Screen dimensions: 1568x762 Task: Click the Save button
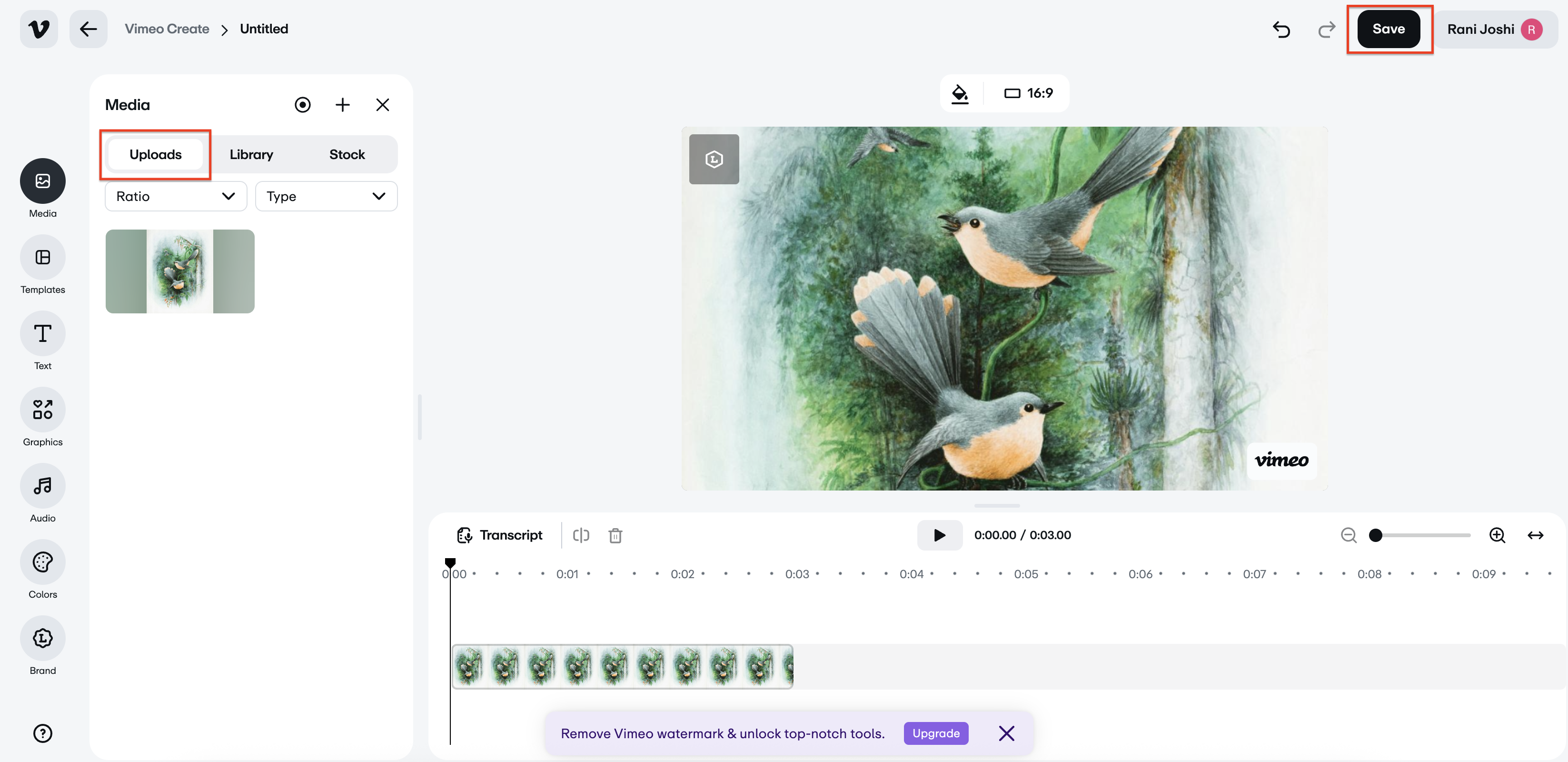(x=1389, y=29)
